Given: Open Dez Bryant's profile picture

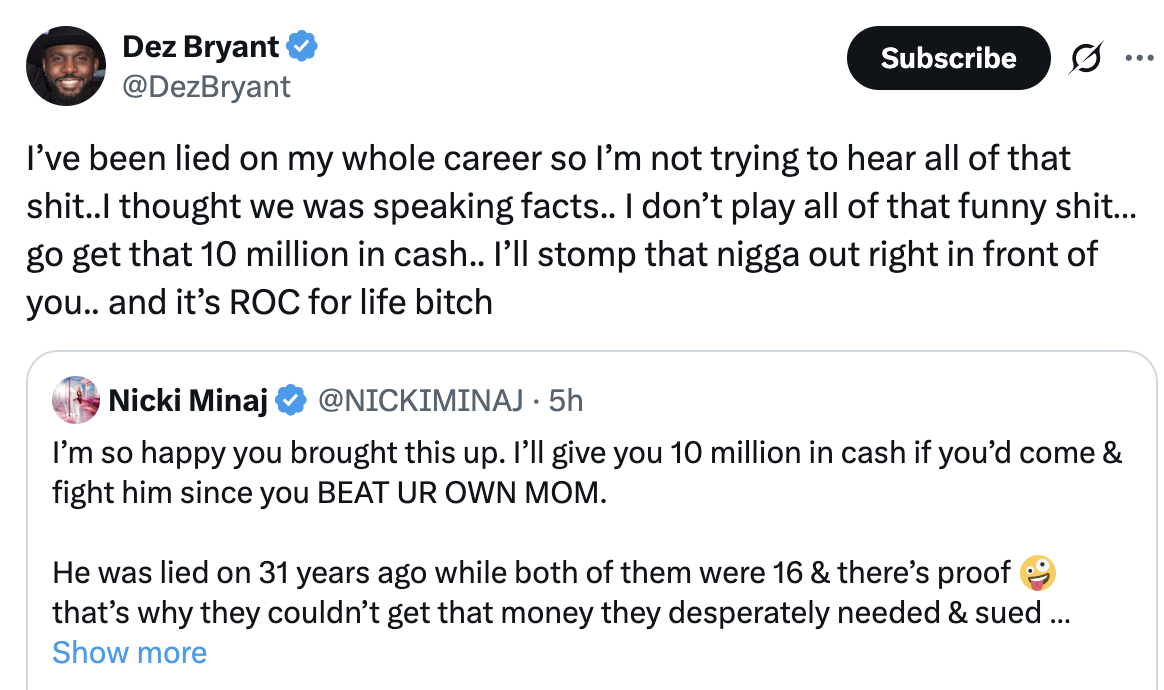Looking at the screenshot, I should [66, 66].
